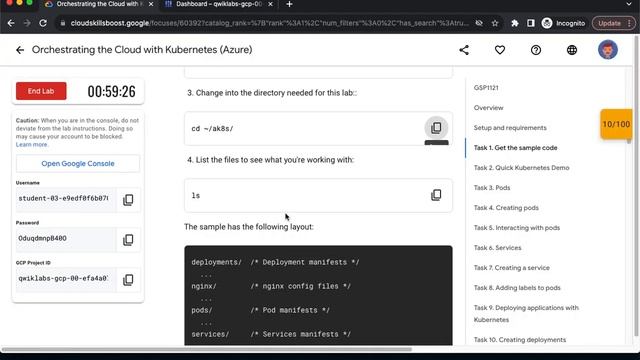Click the Incognito profile indicator

(563, 23)
